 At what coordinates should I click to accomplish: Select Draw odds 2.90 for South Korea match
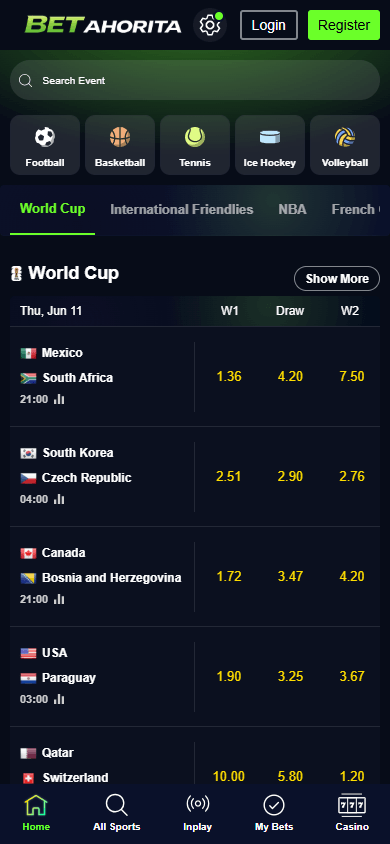tap(290, 476)
